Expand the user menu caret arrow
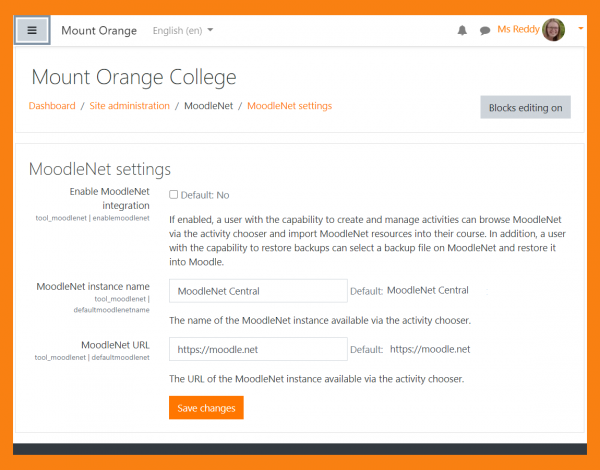This screenshot has height=470, width=600. click(x=581, y=29)
